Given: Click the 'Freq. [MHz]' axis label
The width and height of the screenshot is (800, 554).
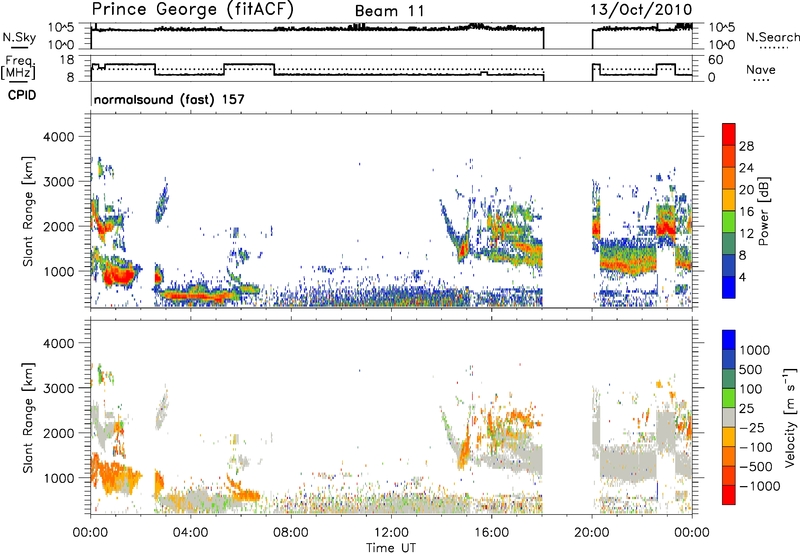Looking at the screenshot, I should (x=19, y=68).
